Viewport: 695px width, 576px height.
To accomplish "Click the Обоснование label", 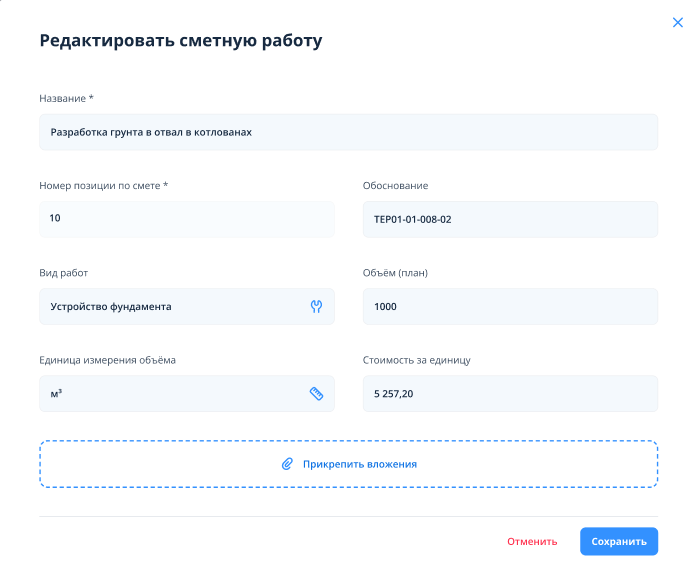I will click(395, 186).
